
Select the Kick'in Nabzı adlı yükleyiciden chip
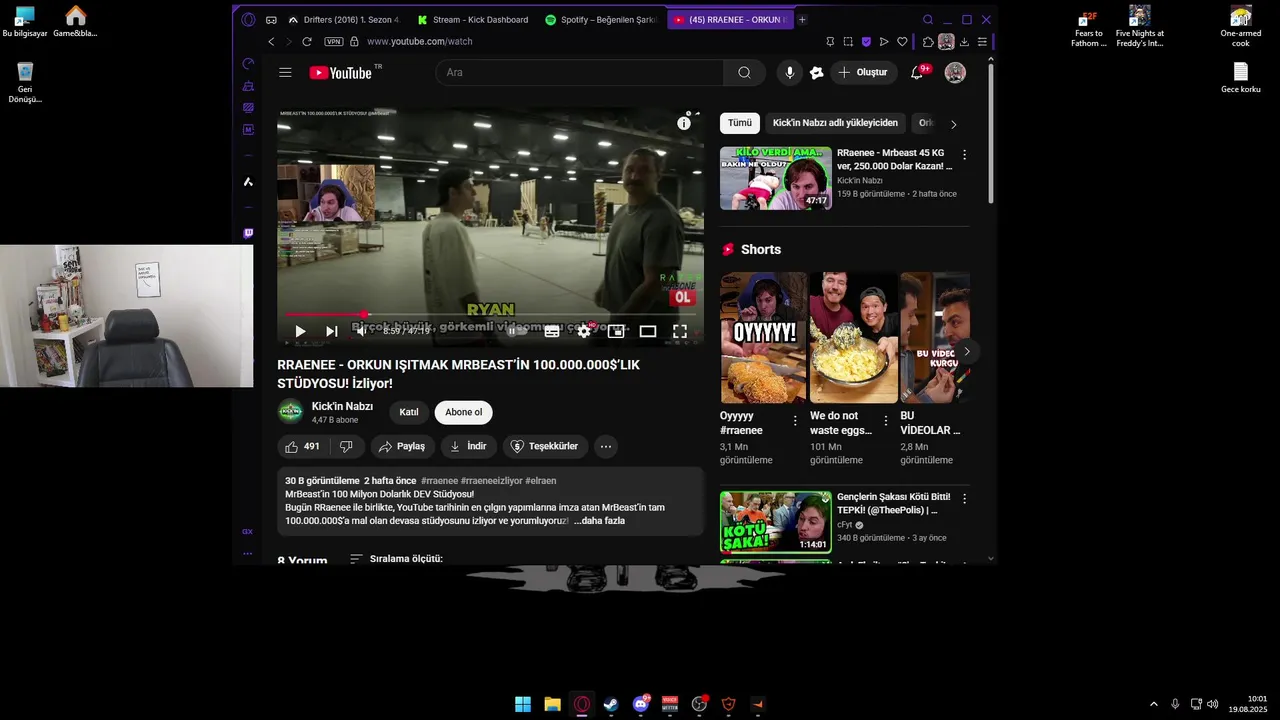(x=835, y=123)
